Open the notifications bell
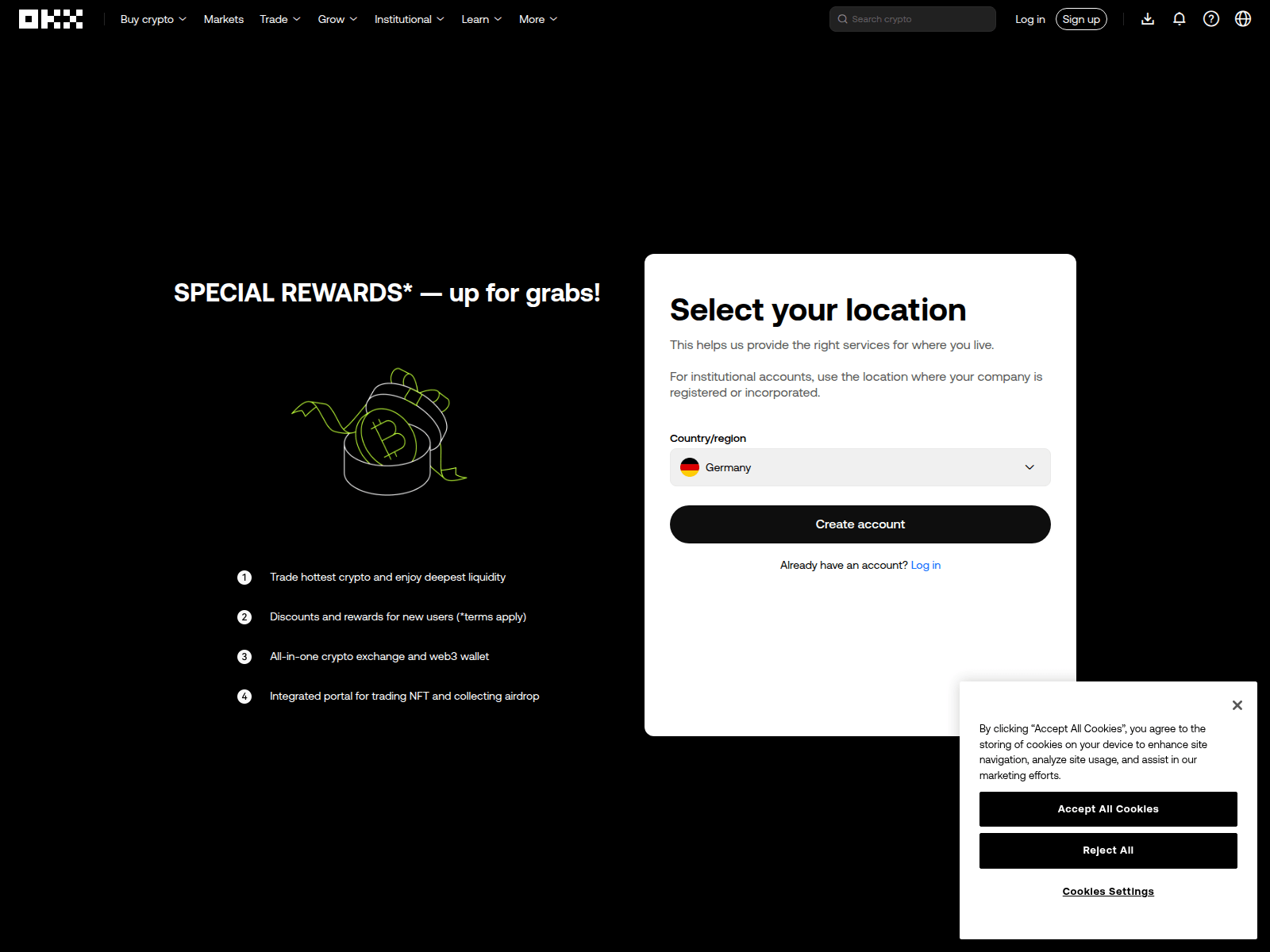 [1180, 19]
